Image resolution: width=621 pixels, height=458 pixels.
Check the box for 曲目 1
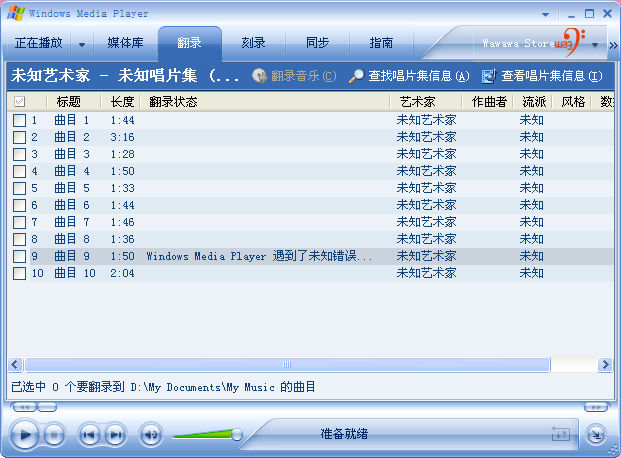[x=19, y=120]
